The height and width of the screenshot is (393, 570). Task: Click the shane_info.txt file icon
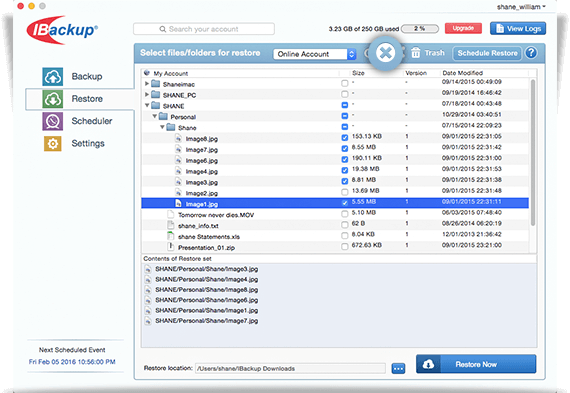170,225
